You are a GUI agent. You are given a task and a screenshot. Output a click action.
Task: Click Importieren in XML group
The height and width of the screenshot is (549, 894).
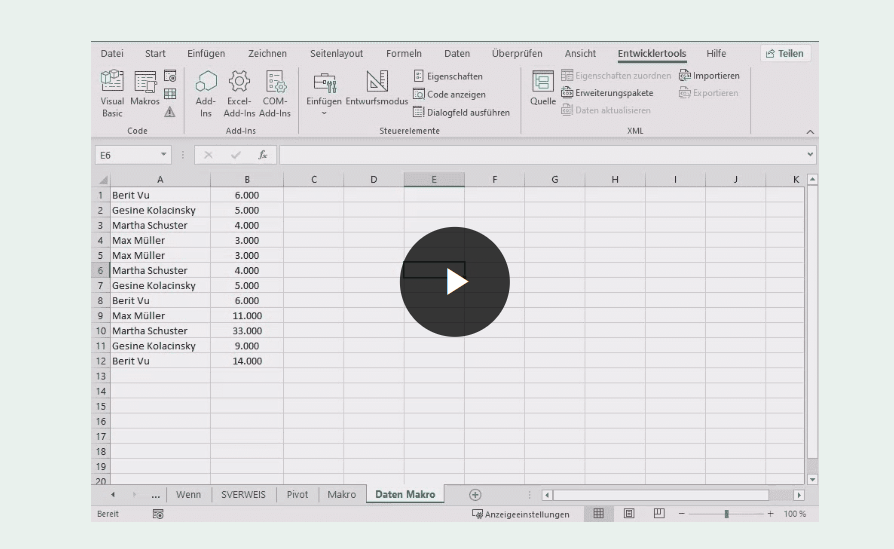[x=709, y=76]
